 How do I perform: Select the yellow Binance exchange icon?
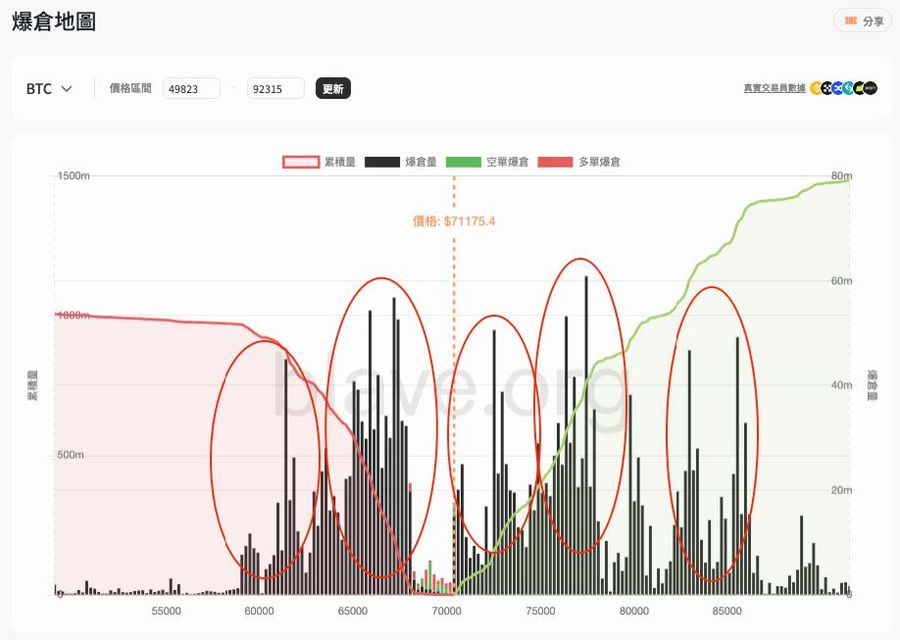tap(816, 88)
